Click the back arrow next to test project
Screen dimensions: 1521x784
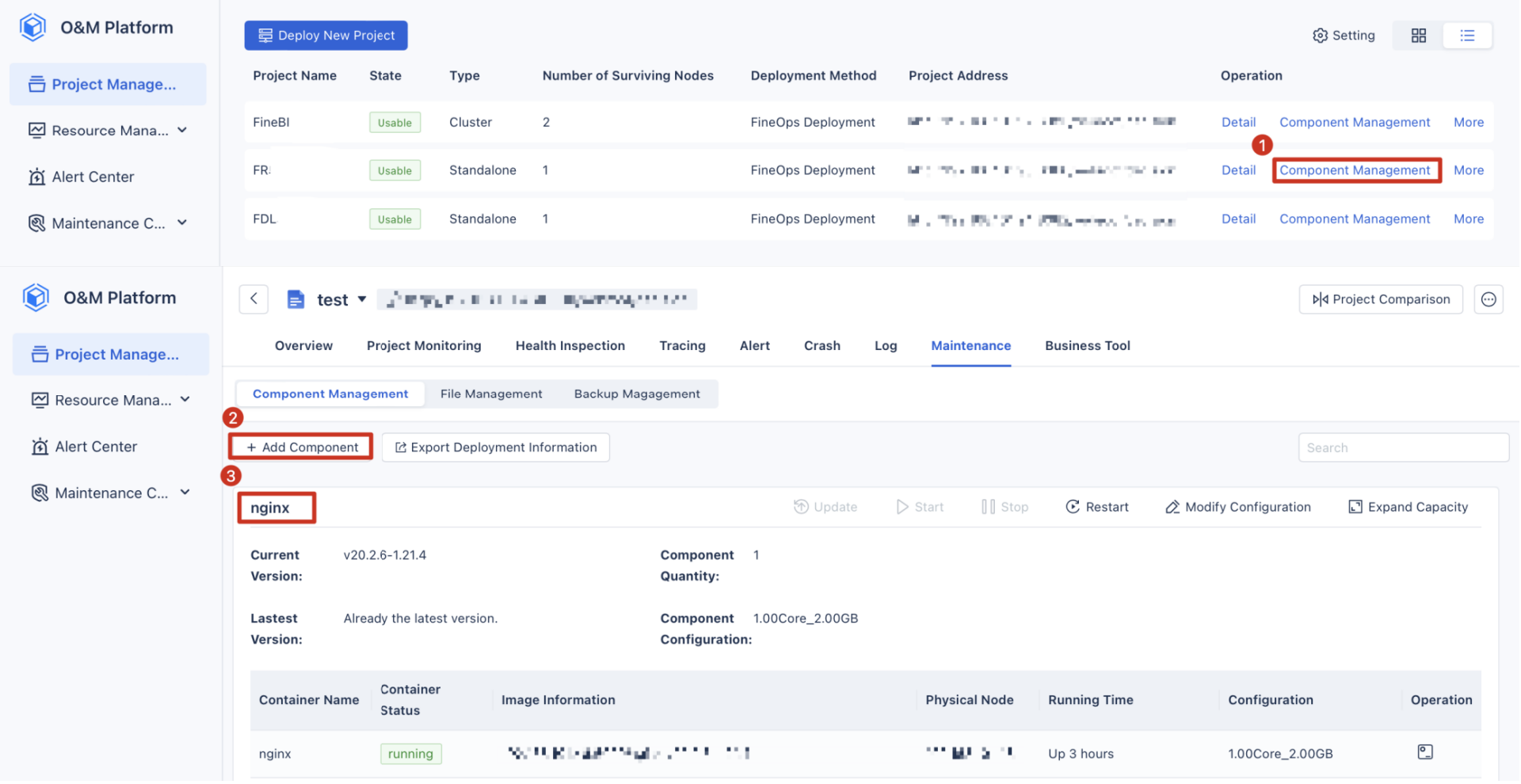pos(253,299)
